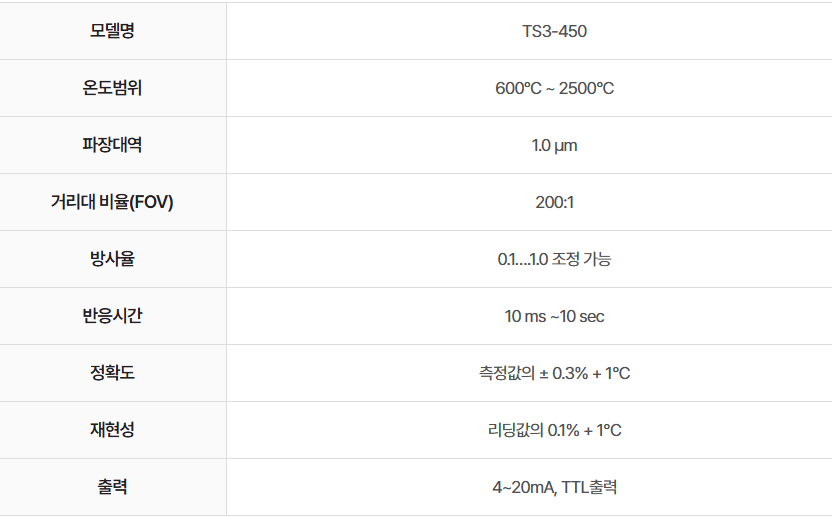Screen dimensions: 832x517
Task: Click the 리딩값의 0.1% + 1℃ value
Action: coord(554,430)
